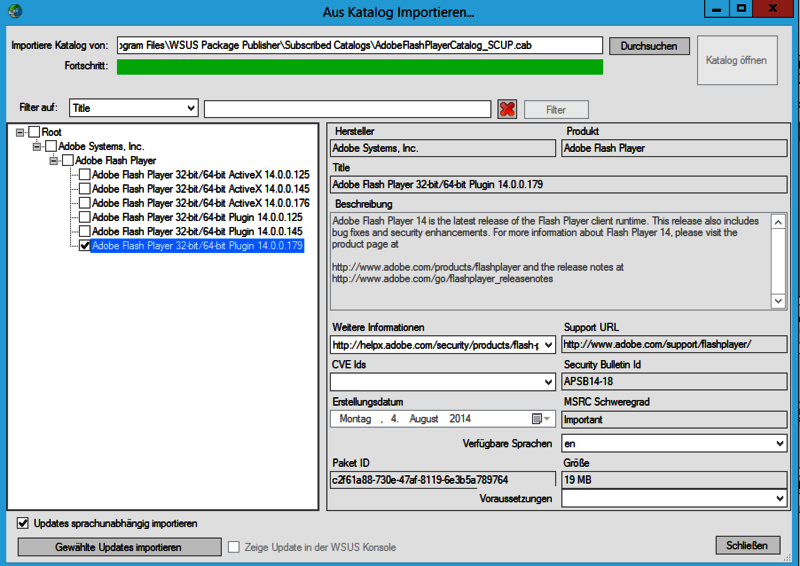Open the calendar picker in Erstellungsdatum
This screenshot has width=800, height=566.
coord(540,419)
